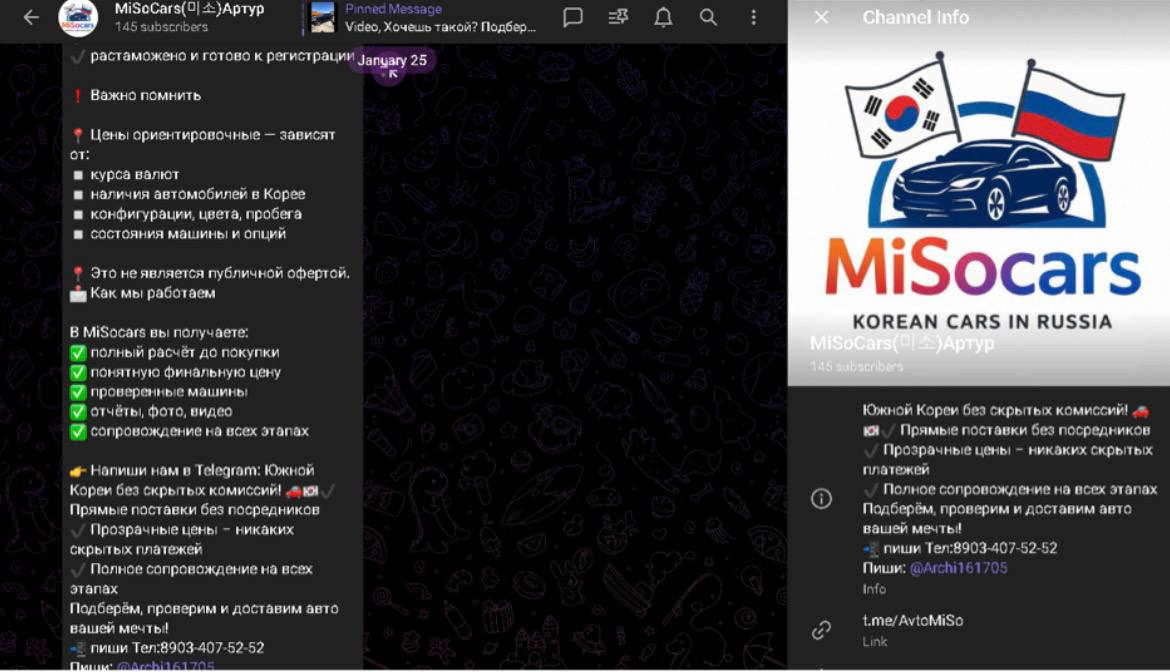The image size is (1170, 672).
Task: Open the MiSoCars channel avatar
Action: (x=78, y=18)
